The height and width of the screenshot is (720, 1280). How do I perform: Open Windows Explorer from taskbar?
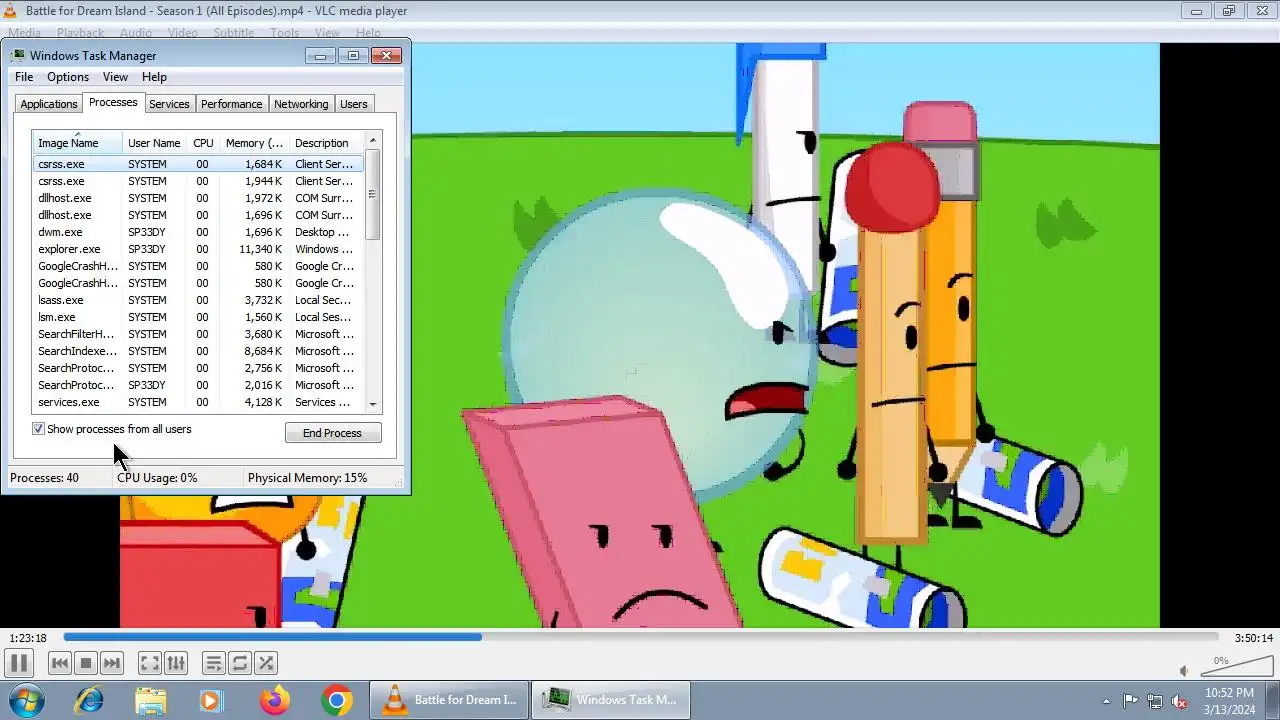[150, 700]
